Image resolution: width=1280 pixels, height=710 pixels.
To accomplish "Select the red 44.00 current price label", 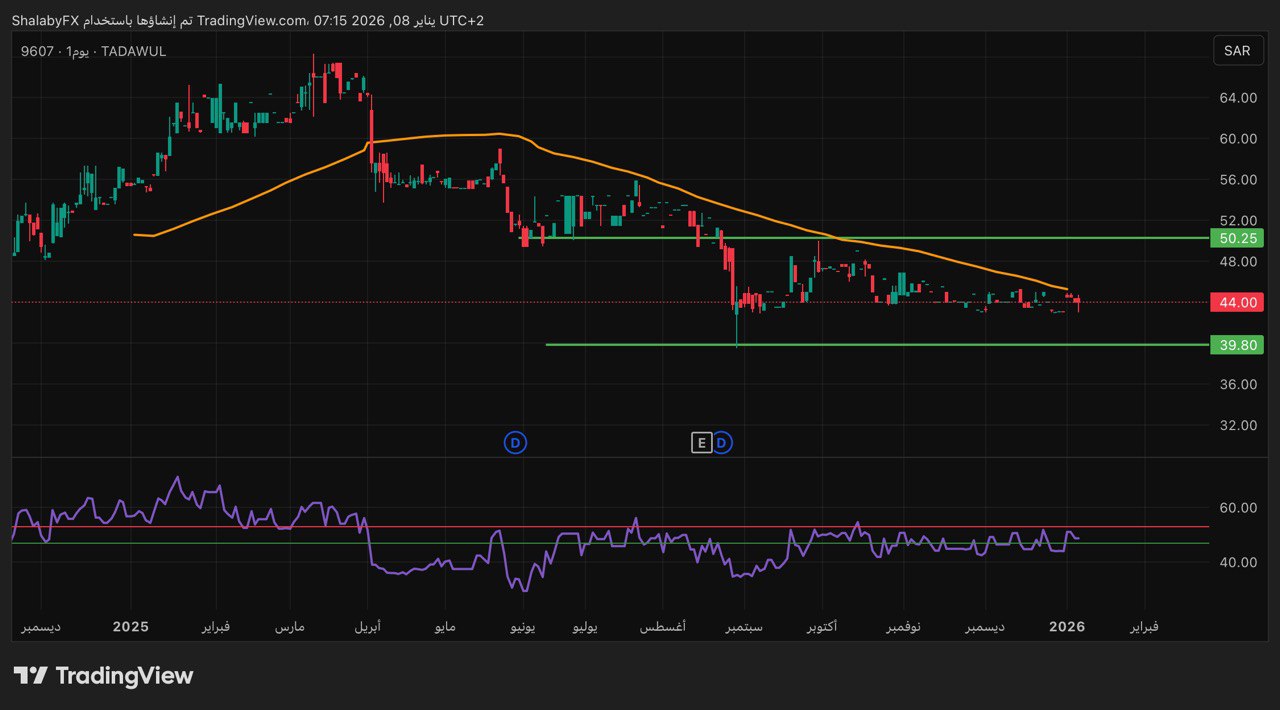I will [x=1236, y=302].
